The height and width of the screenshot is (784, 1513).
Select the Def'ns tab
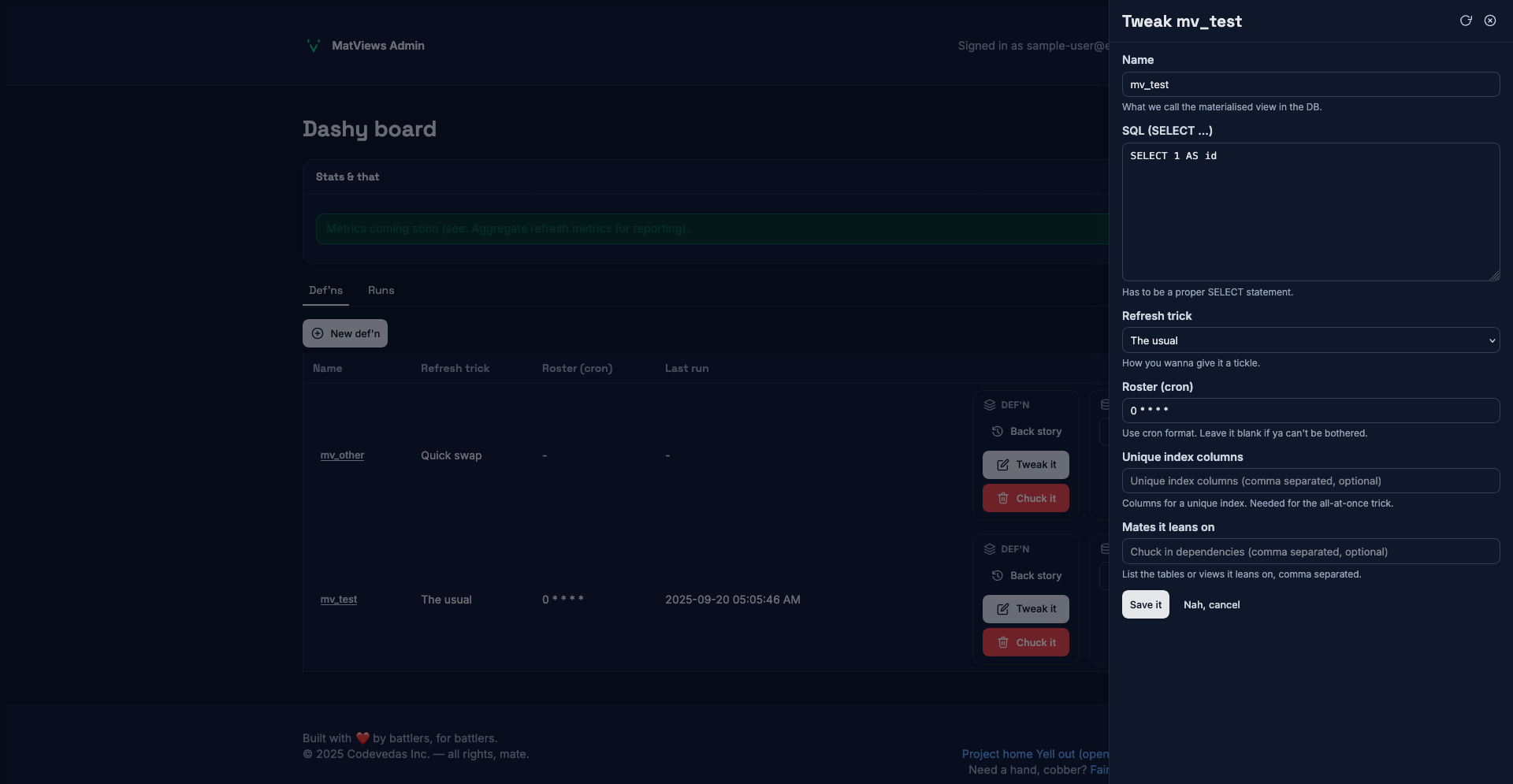325,291
